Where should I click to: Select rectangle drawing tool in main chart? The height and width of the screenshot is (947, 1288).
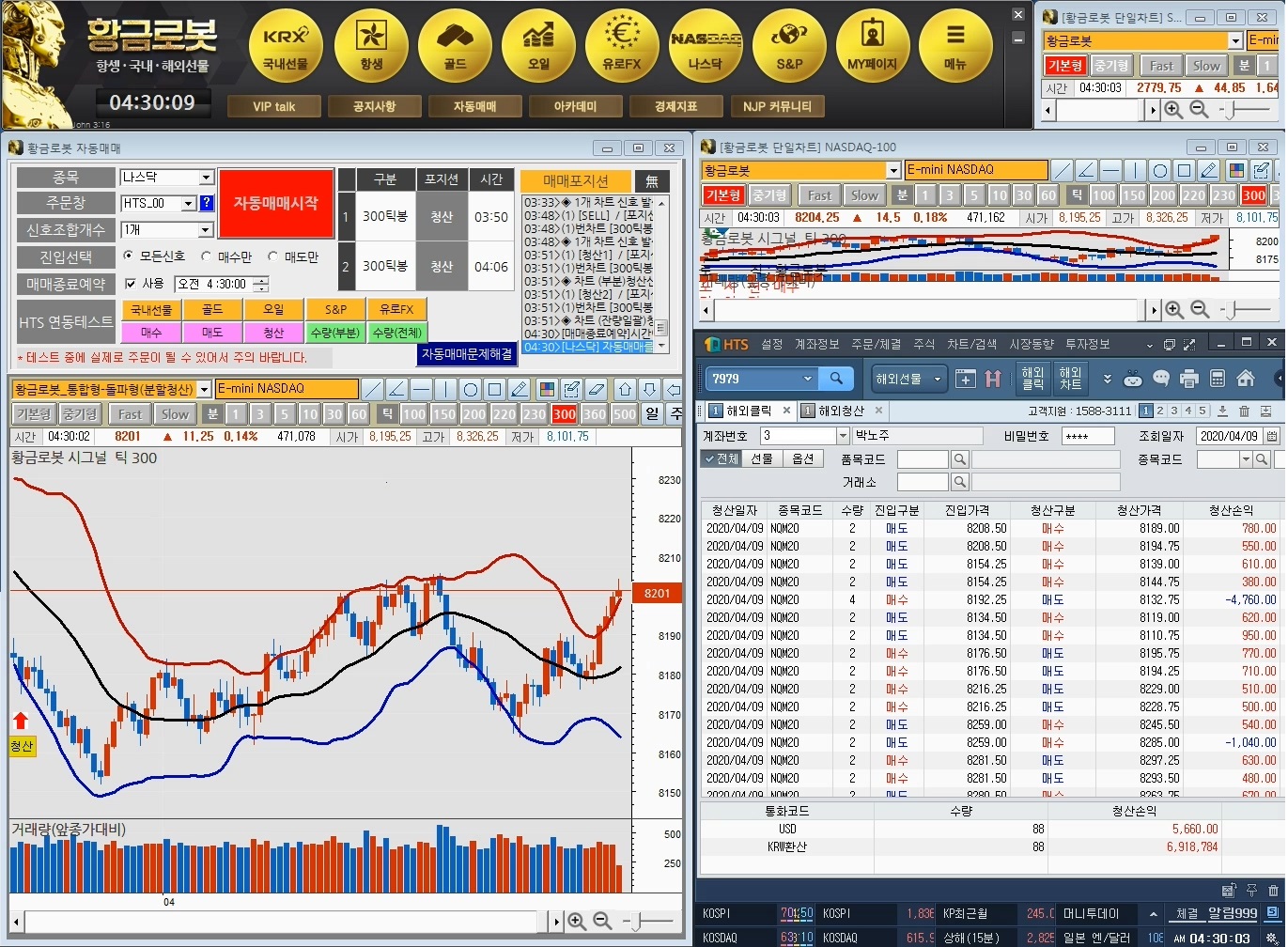pos(495,389)
